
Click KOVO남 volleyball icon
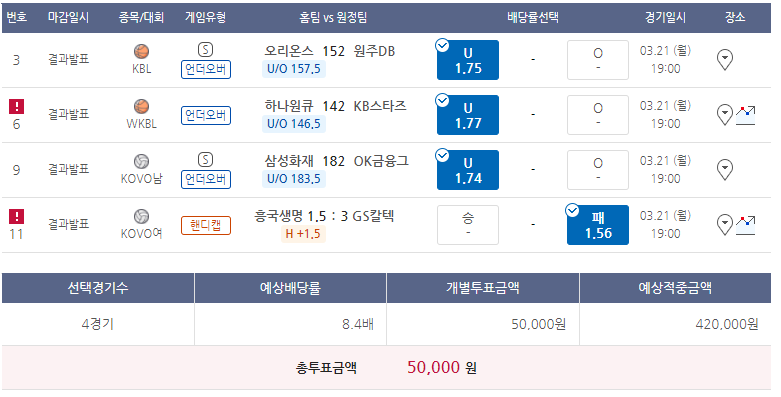pos(141,161)
